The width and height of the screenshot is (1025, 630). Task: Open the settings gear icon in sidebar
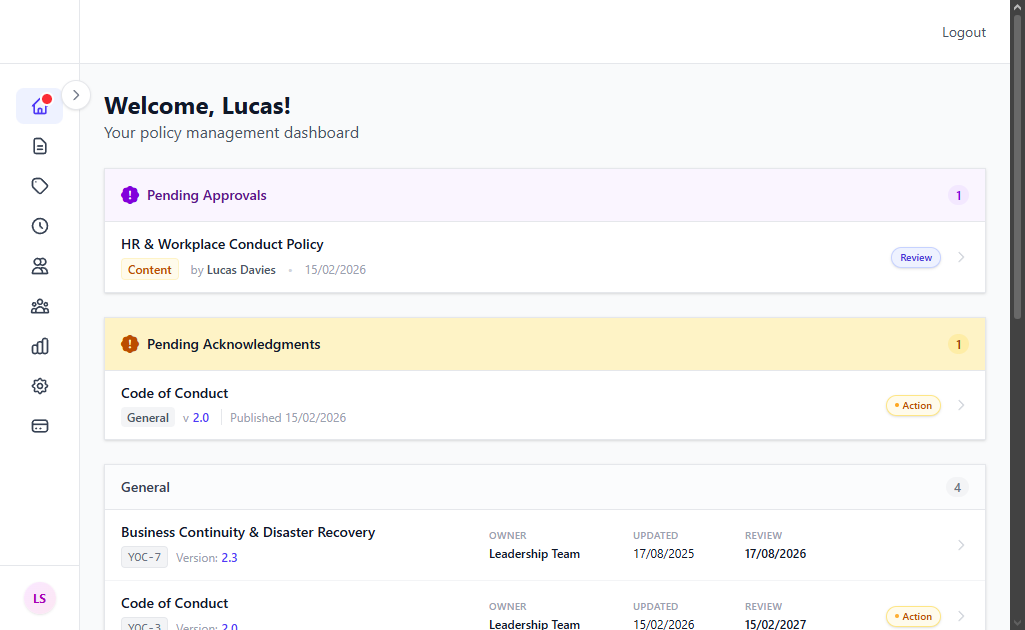(x=40, y=386)
